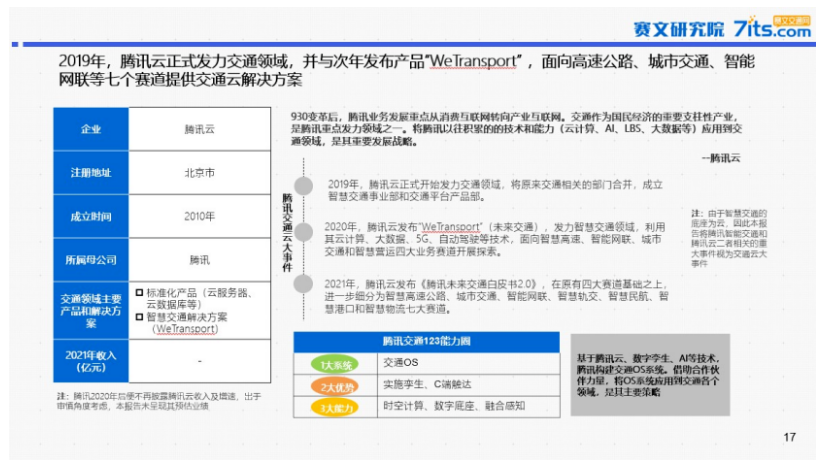
Task: Click the 所属母公司 header cell
Action: coord(91,260)
